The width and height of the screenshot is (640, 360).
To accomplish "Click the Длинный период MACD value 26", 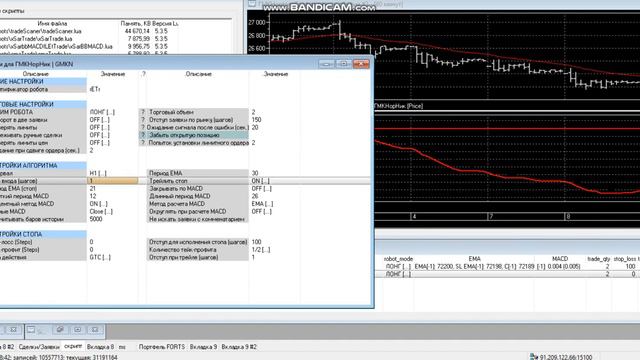I will point(255,196).
